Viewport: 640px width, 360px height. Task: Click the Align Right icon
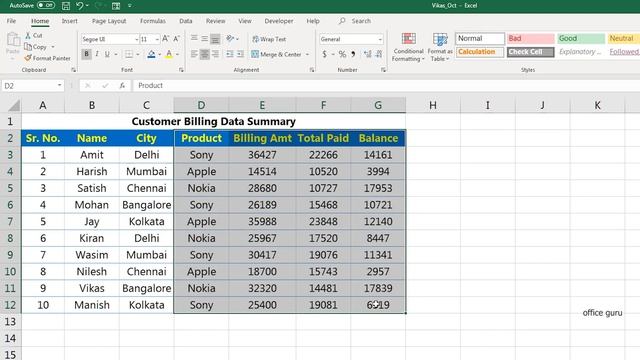pyautogui.click(x=215, y=54)
